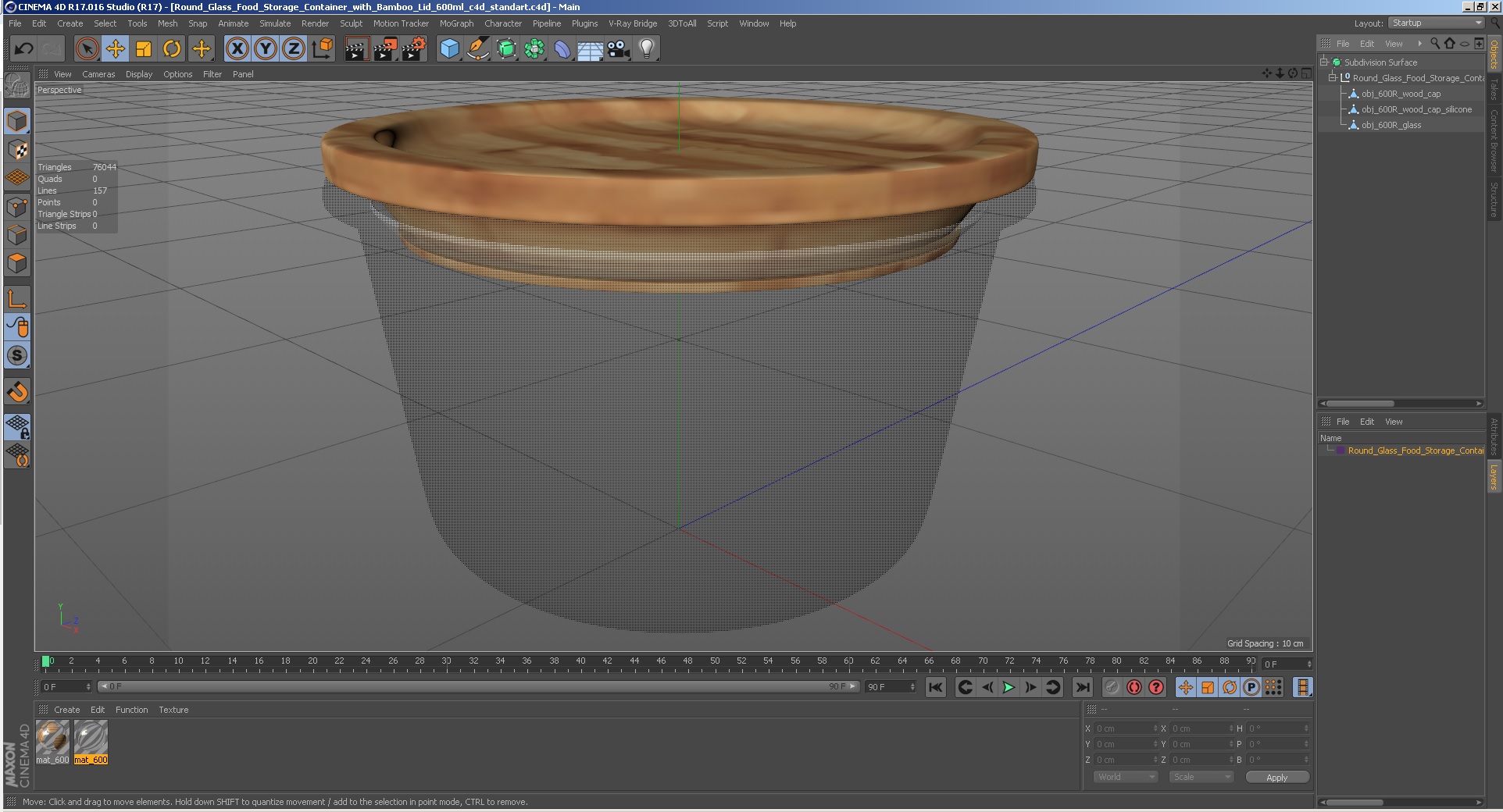Image resolution: width=1503 pixels, height=812 pixels.
Task: Activate the Scale tool in top toolbar
Action: 144,49
